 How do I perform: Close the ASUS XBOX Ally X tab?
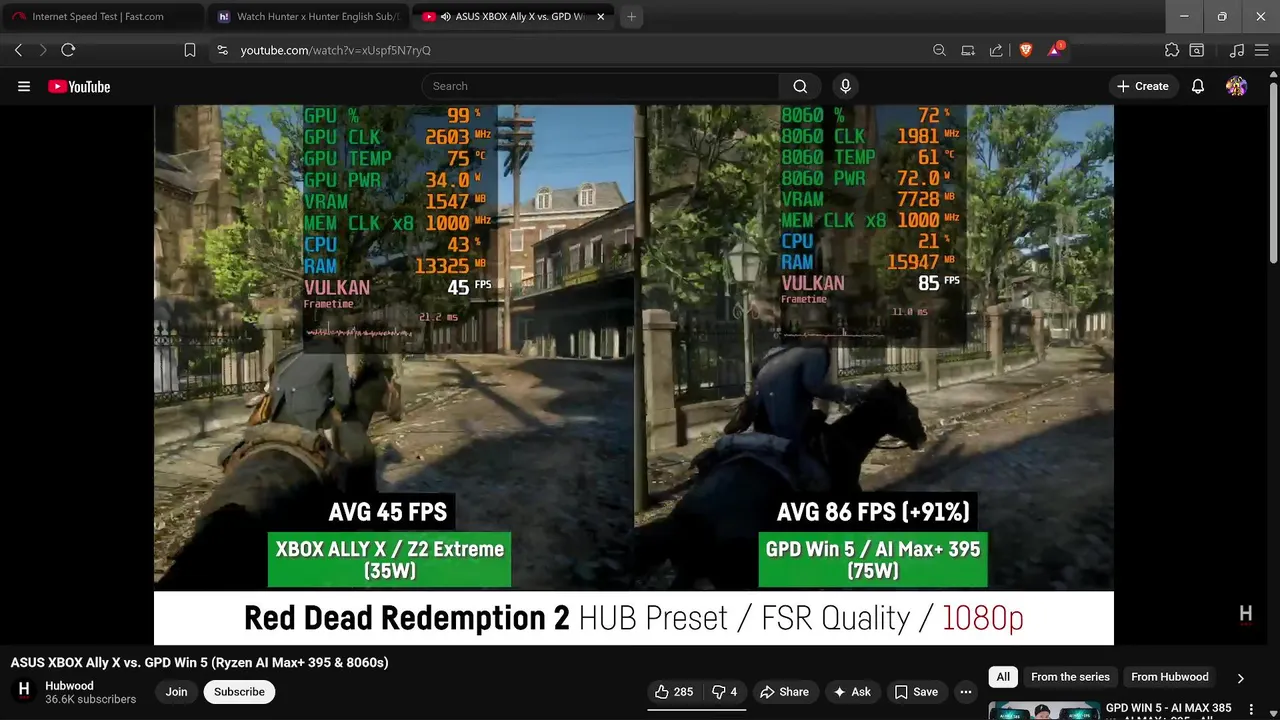point(601,17)
